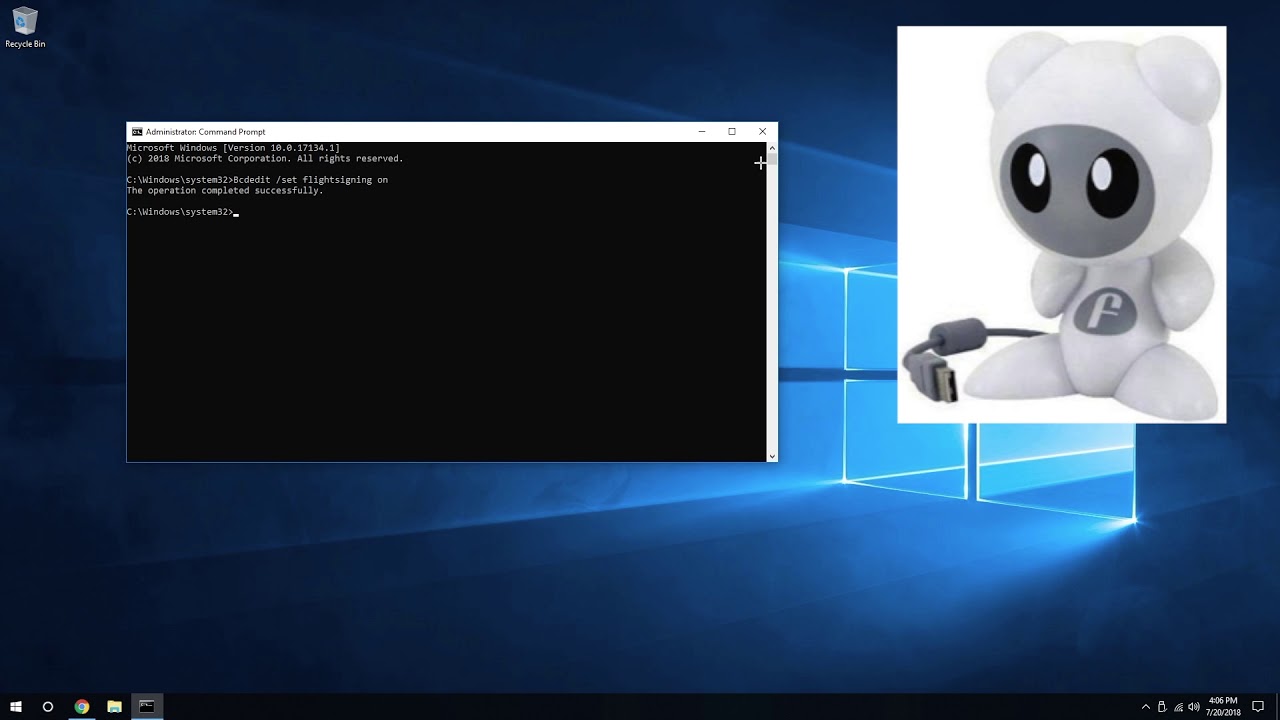Launch Google Chrome from the taskbar
The height and width of the screenshot is (720, 1280).
pyautogui.click(x=82, y=706)
